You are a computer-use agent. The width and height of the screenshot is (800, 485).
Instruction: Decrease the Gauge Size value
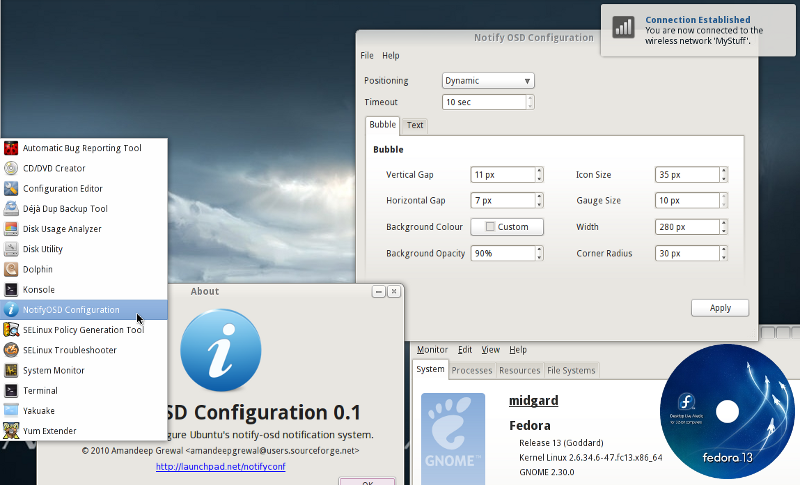pos(723,204)
